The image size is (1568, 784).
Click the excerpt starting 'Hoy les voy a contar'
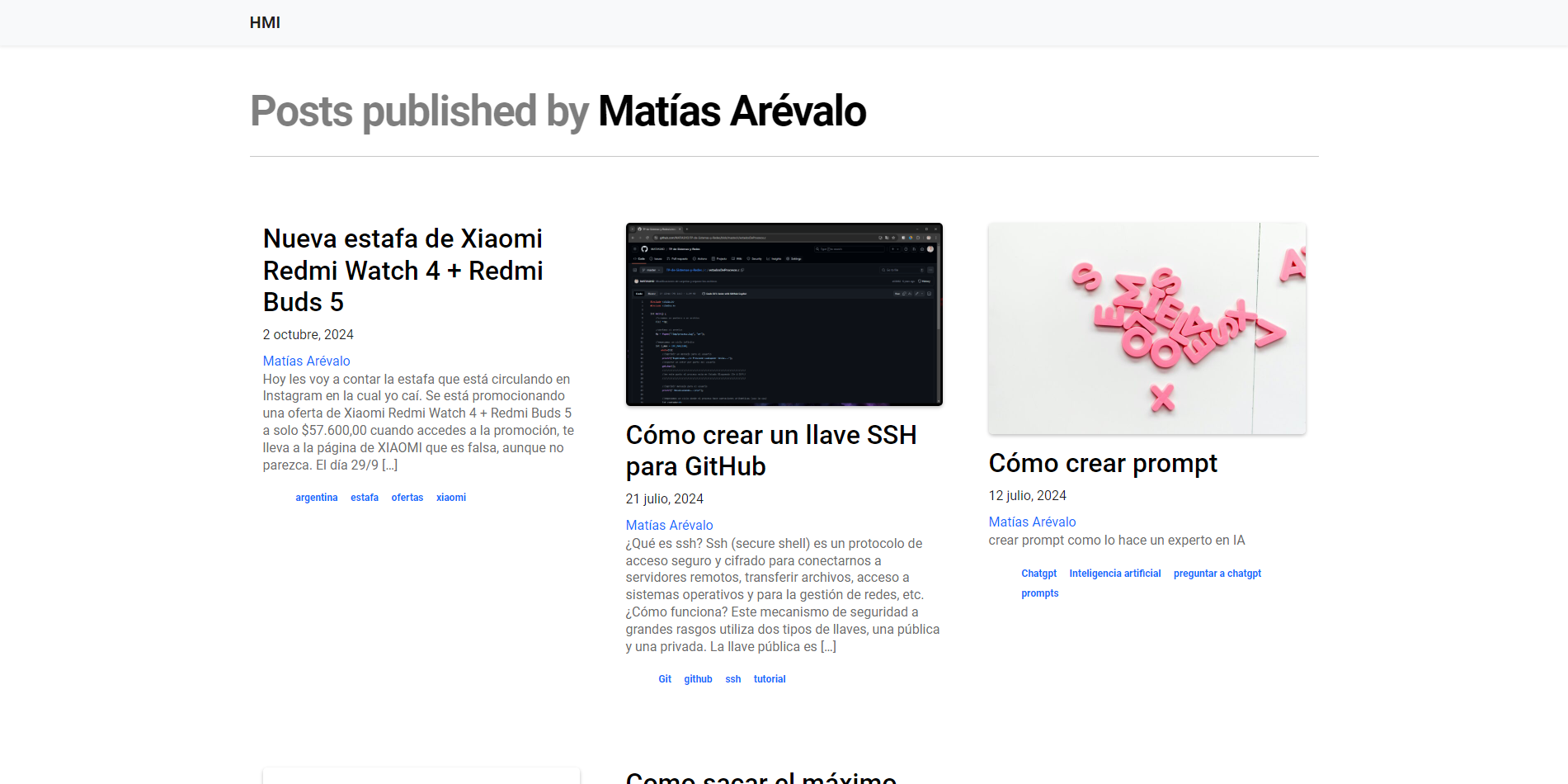[419, 422]
